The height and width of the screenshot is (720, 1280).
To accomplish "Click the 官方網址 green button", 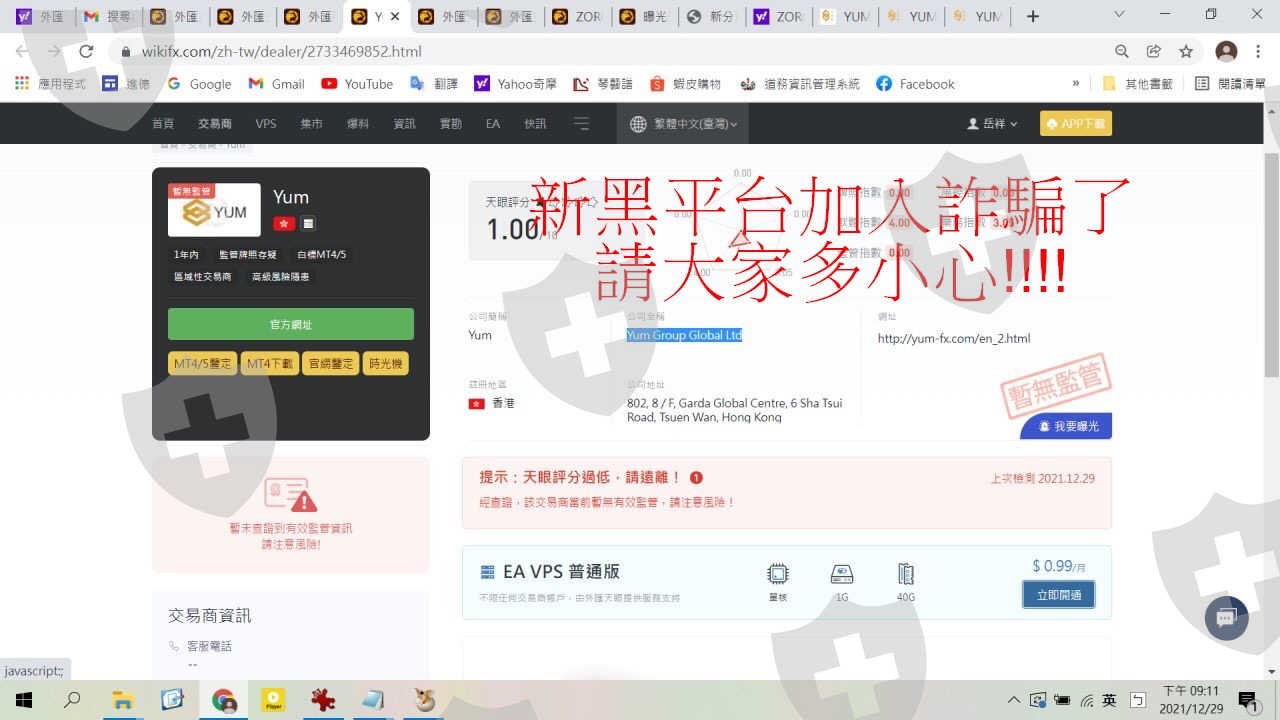I will (291, 324).
